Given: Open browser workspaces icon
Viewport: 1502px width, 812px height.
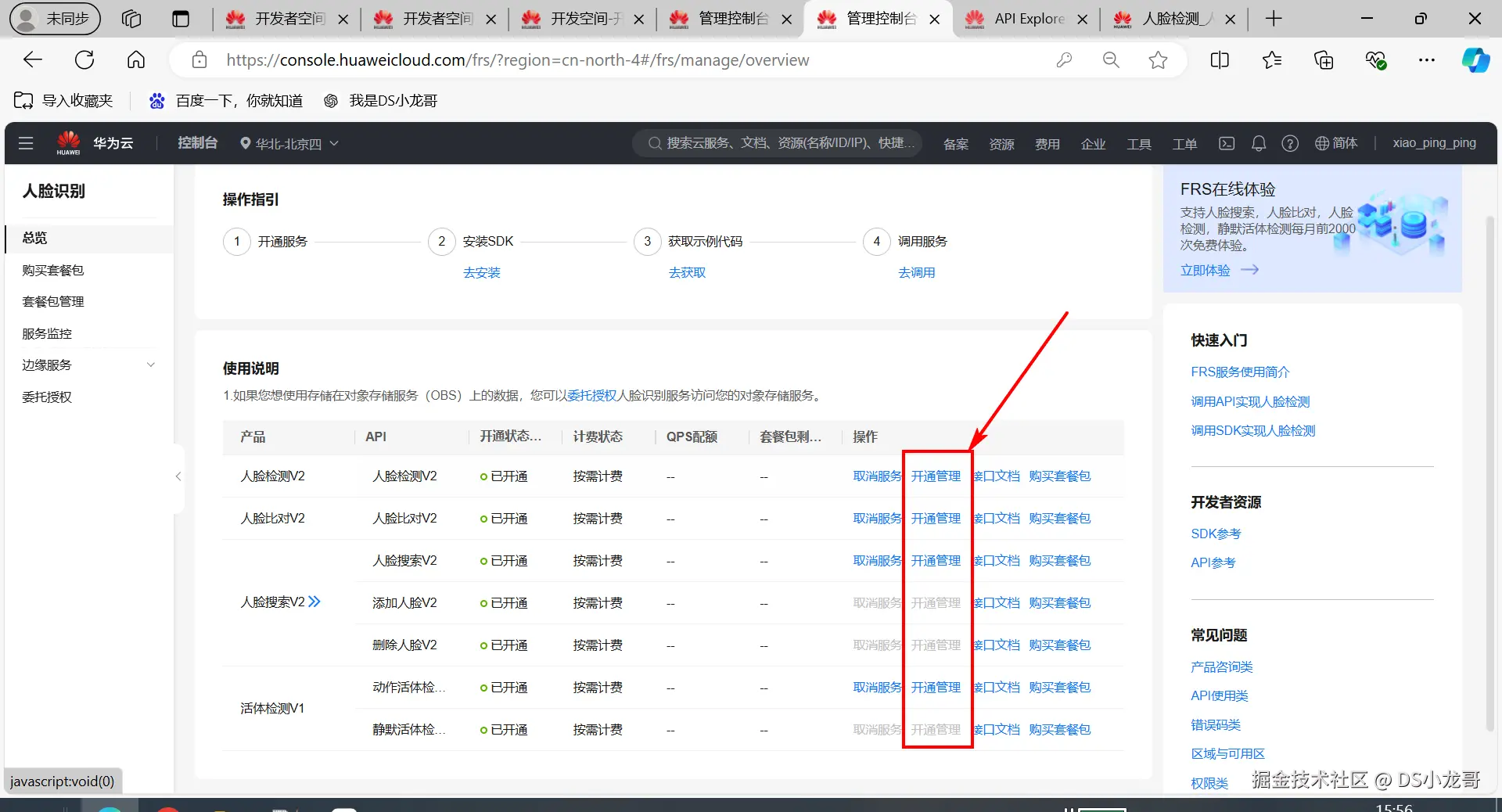Looking at the screenshot, I should (131, 19).
